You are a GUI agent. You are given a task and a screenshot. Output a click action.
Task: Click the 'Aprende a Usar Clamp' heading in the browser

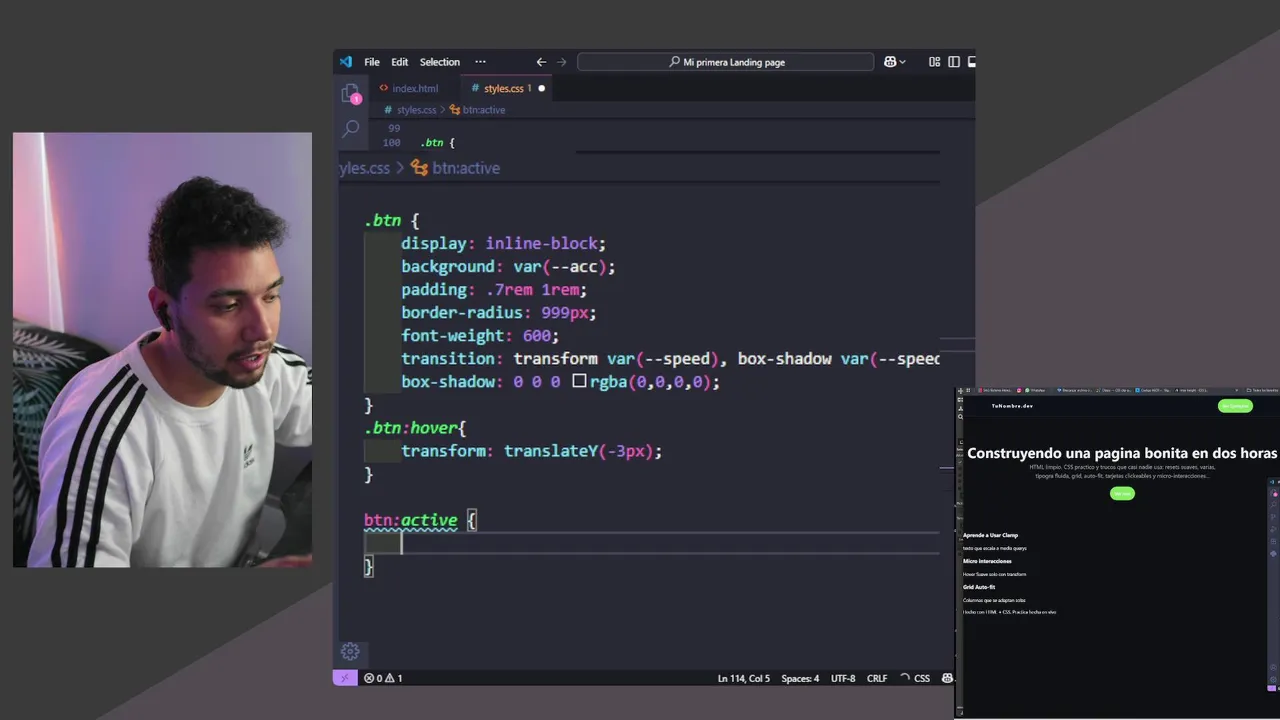[990, 535]
